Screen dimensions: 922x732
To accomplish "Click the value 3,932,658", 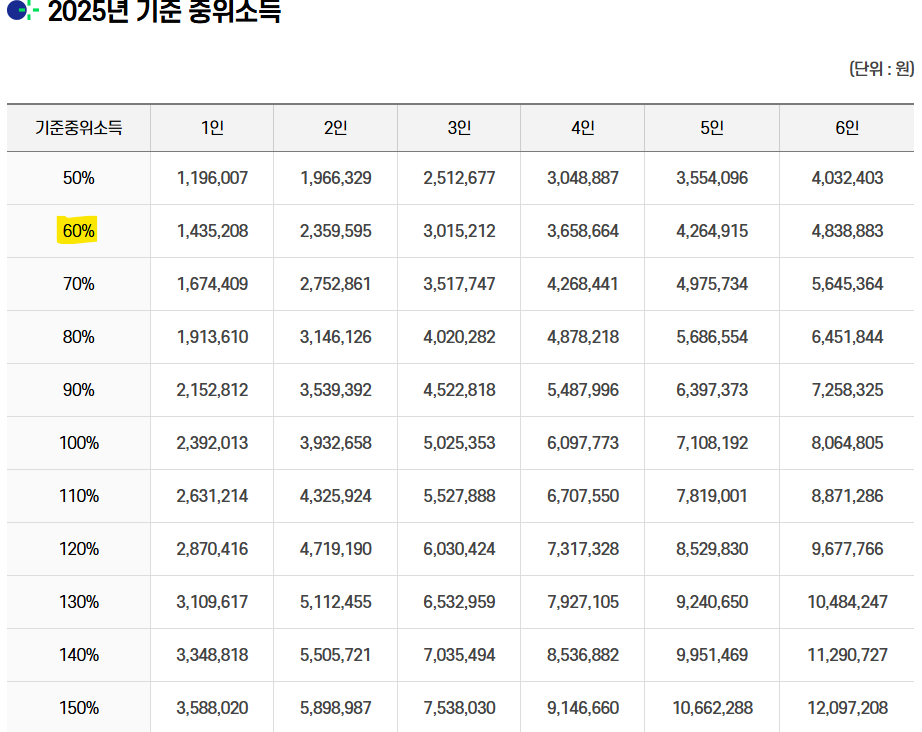I will point(336,443).
